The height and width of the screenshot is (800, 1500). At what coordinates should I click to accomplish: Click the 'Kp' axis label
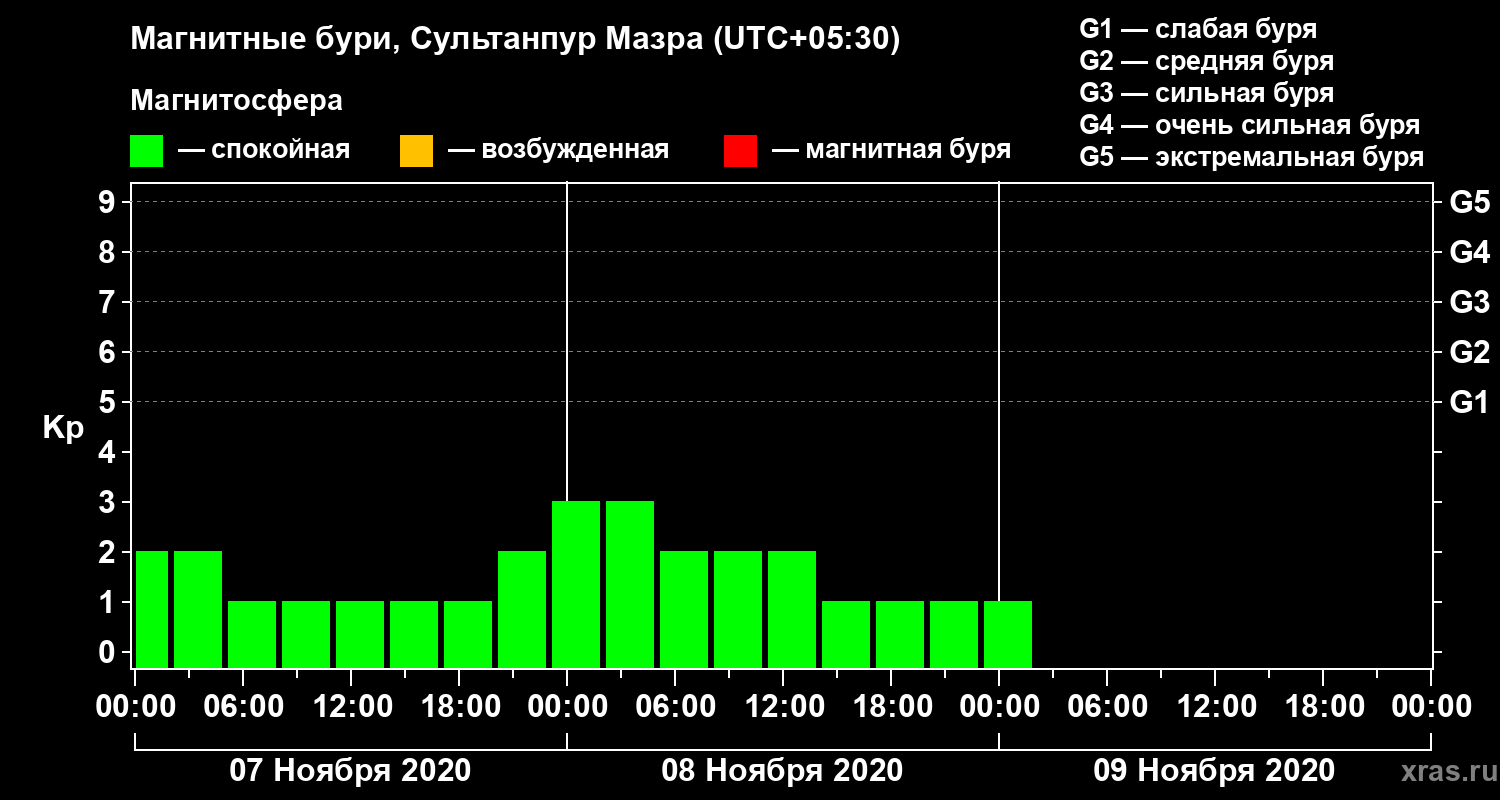tap(63, 428)
